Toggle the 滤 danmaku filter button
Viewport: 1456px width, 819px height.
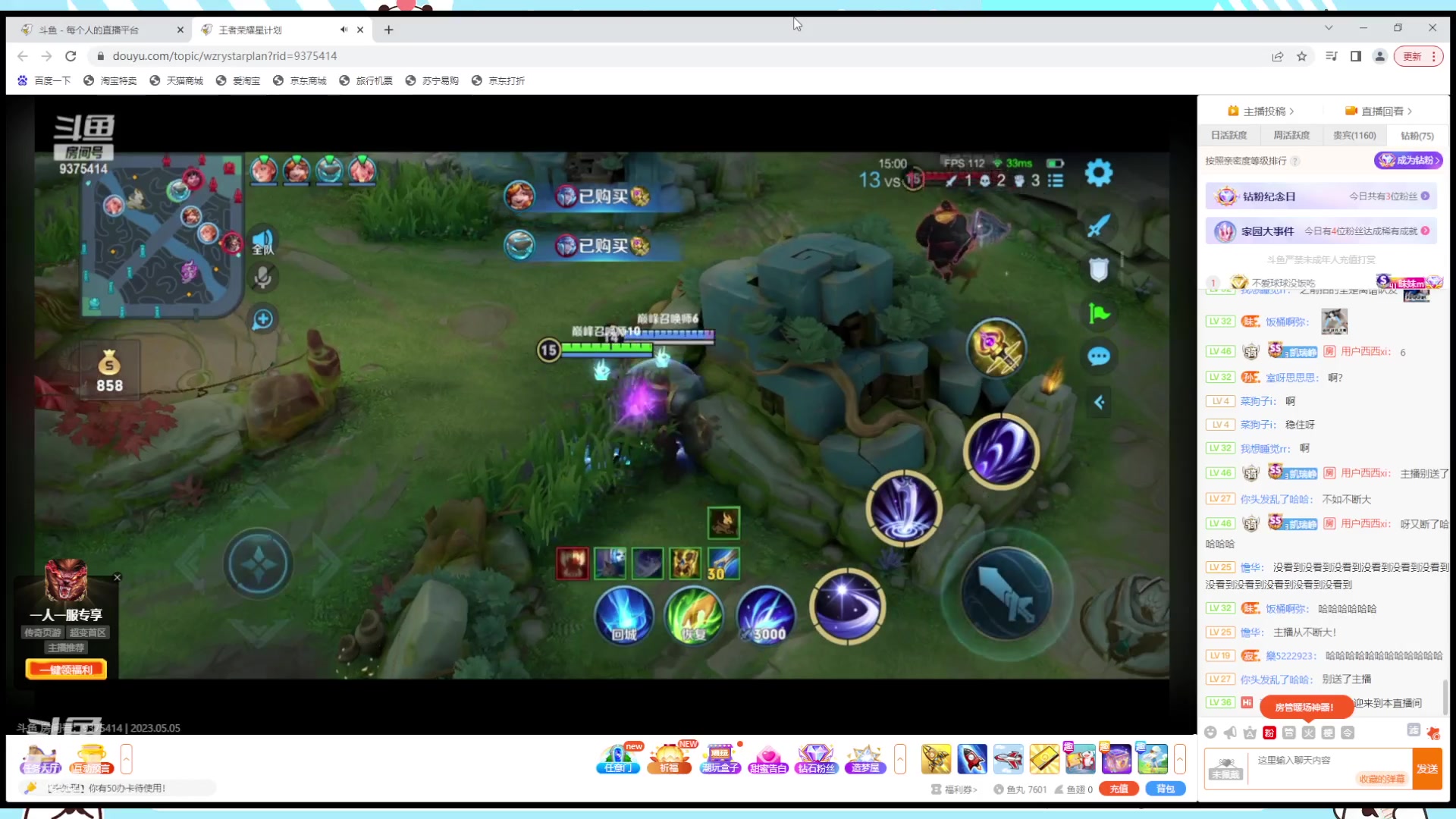click(1414, 730)
